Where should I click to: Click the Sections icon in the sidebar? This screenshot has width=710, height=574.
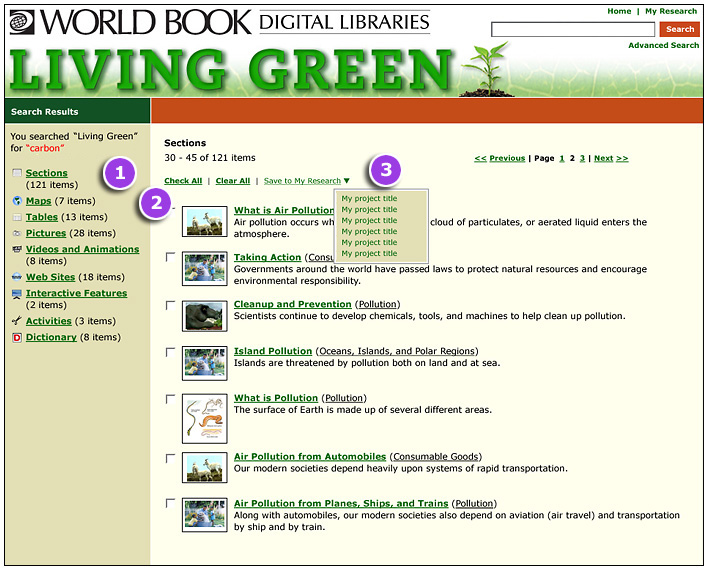coord(17,172)
